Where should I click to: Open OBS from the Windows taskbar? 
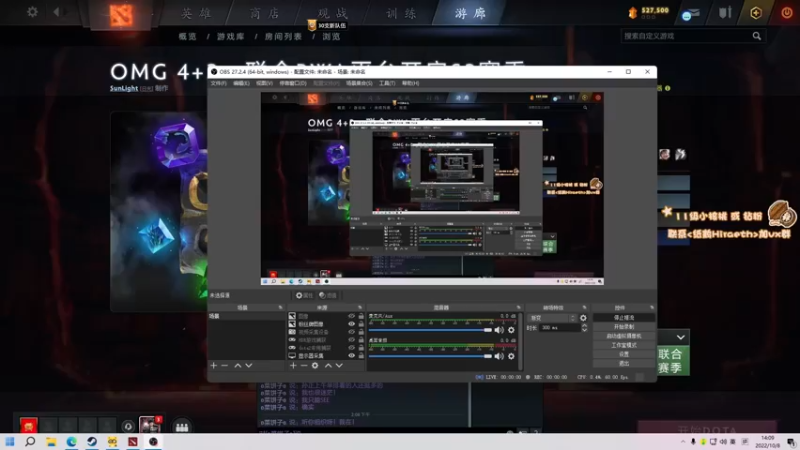pos(153,442)
